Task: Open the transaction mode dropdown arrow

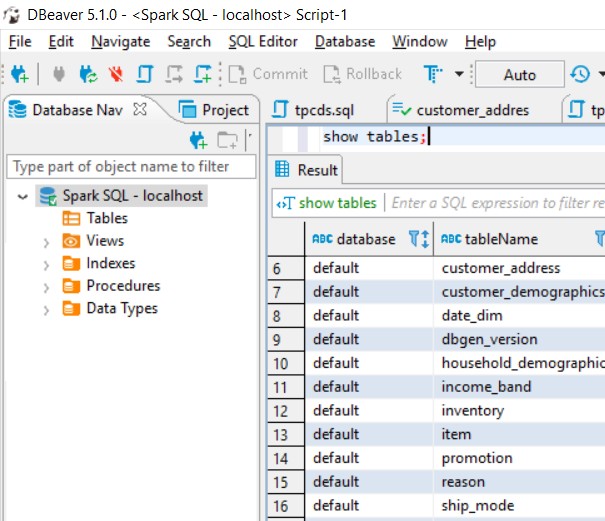Action: [x=459, y=74]
